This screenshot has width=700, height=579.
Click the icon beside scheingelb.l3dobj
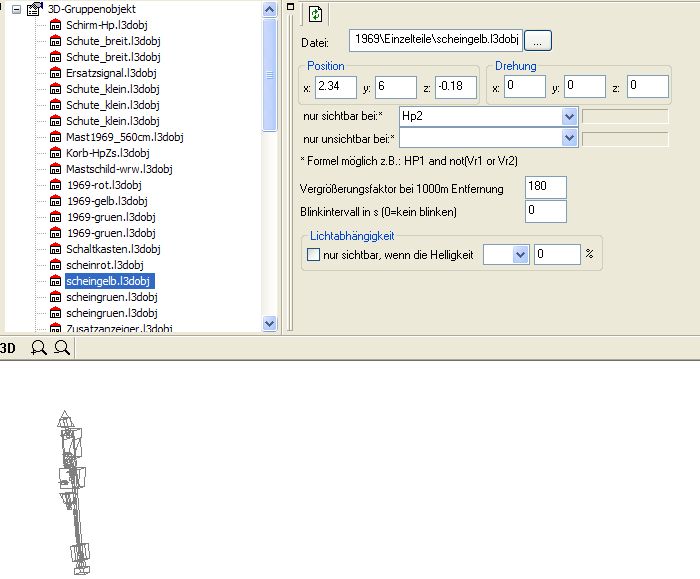(55, 281)
